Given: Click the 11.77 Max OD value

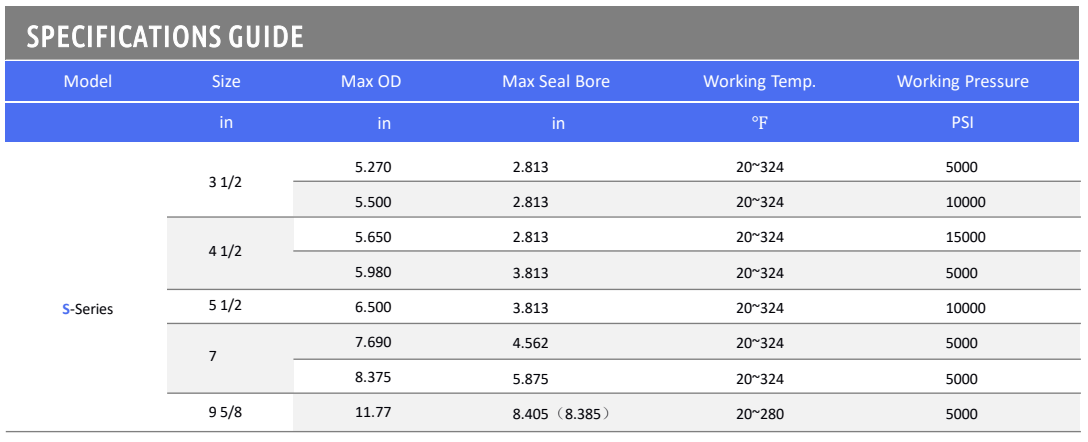Looking at the screenshot, I should [373, 412].
